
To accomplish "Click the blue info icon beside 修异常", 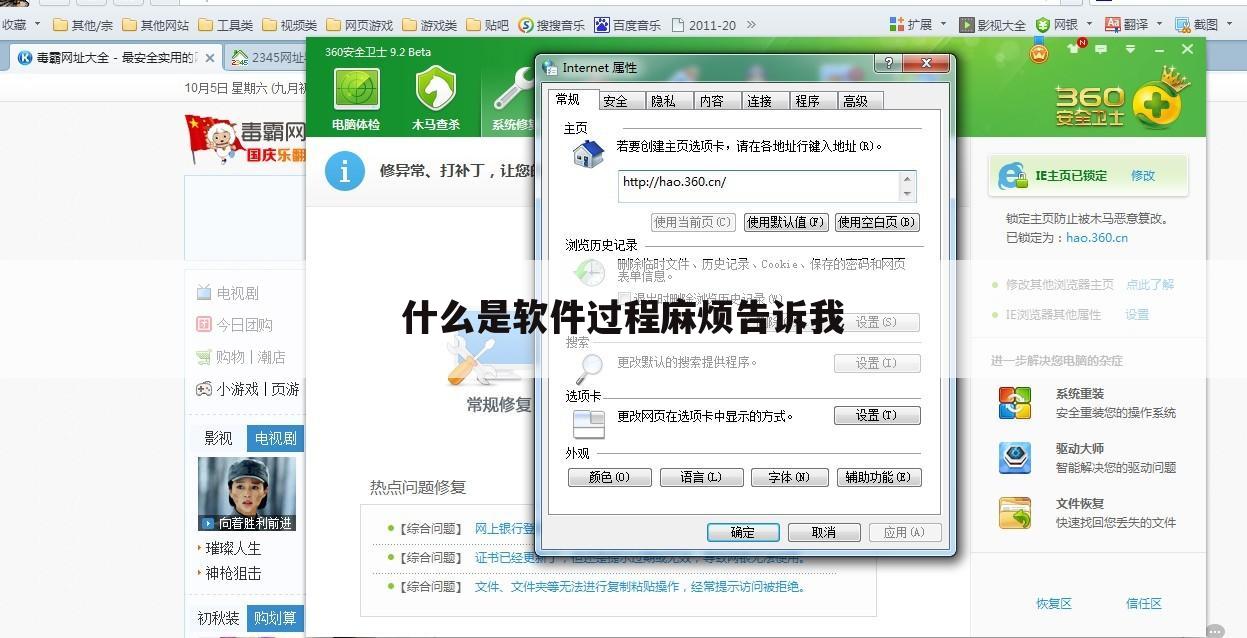I will click(x=344, y=171).
